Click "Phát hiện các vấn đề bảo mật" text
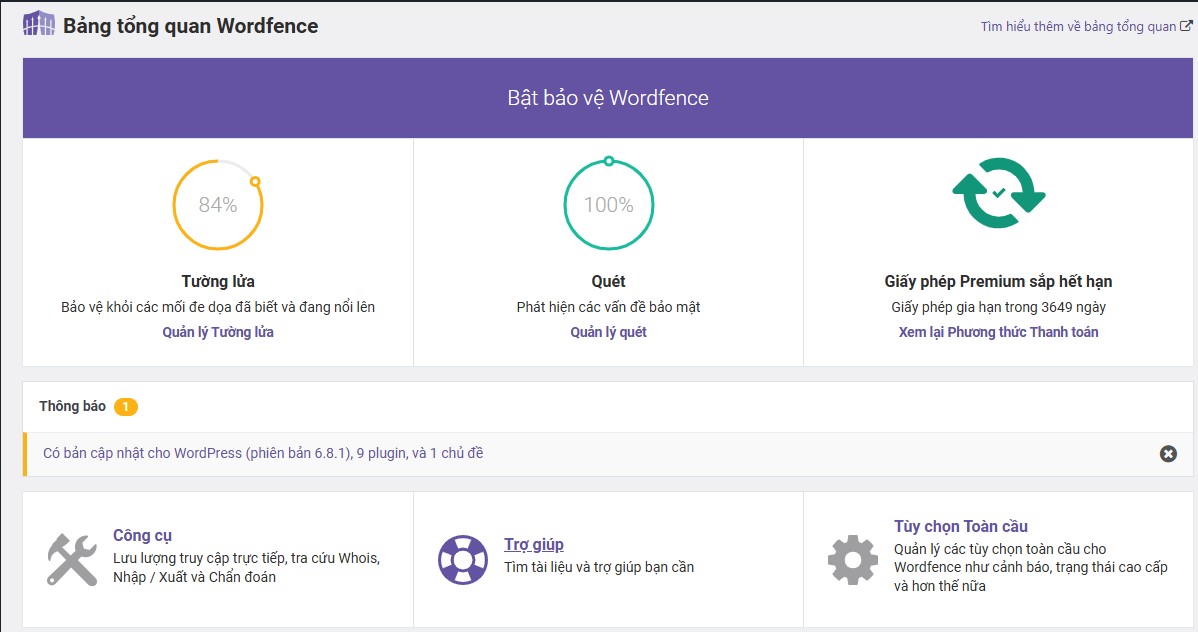This screenshot has width=1198, height=632. (x=608, y=306)
